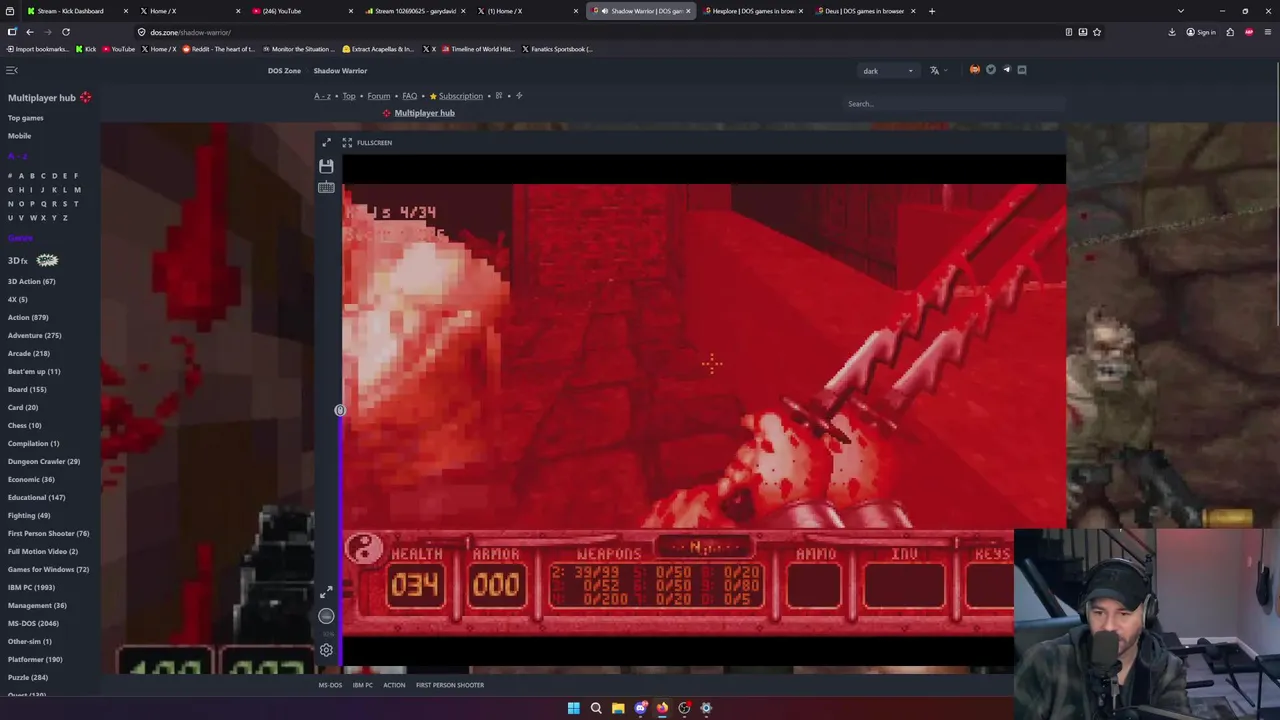Open the Kick bookmark
The height and width of the screenshot is (720, 1280).
pyautogui.click(x=86, y=49)
